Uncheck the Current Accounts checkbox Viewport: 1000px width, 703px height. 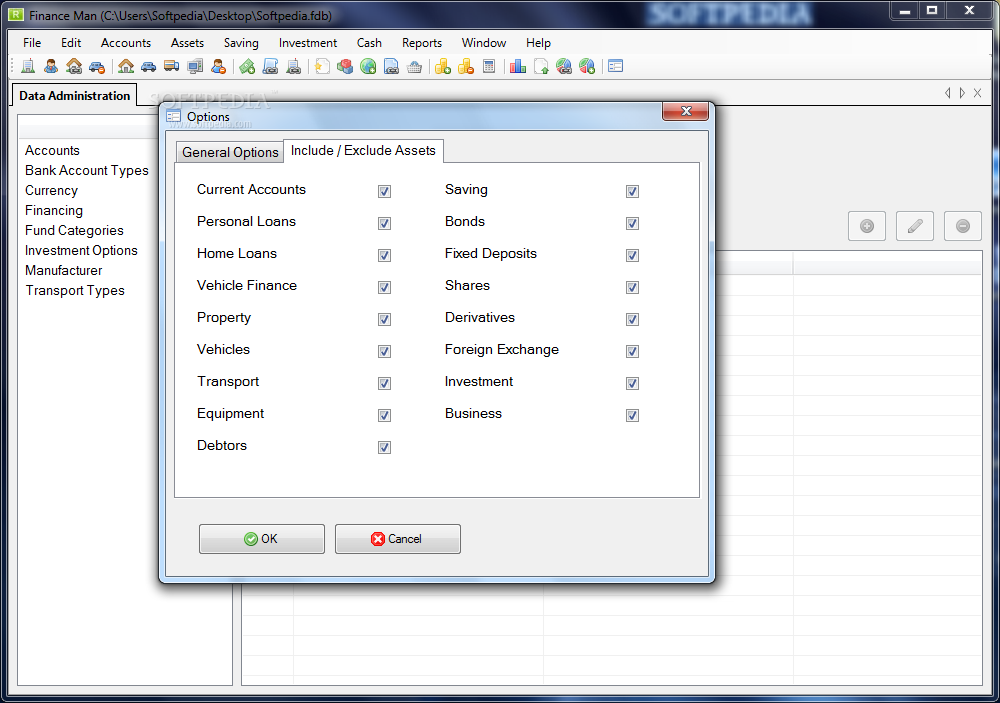tap(384, 191)
